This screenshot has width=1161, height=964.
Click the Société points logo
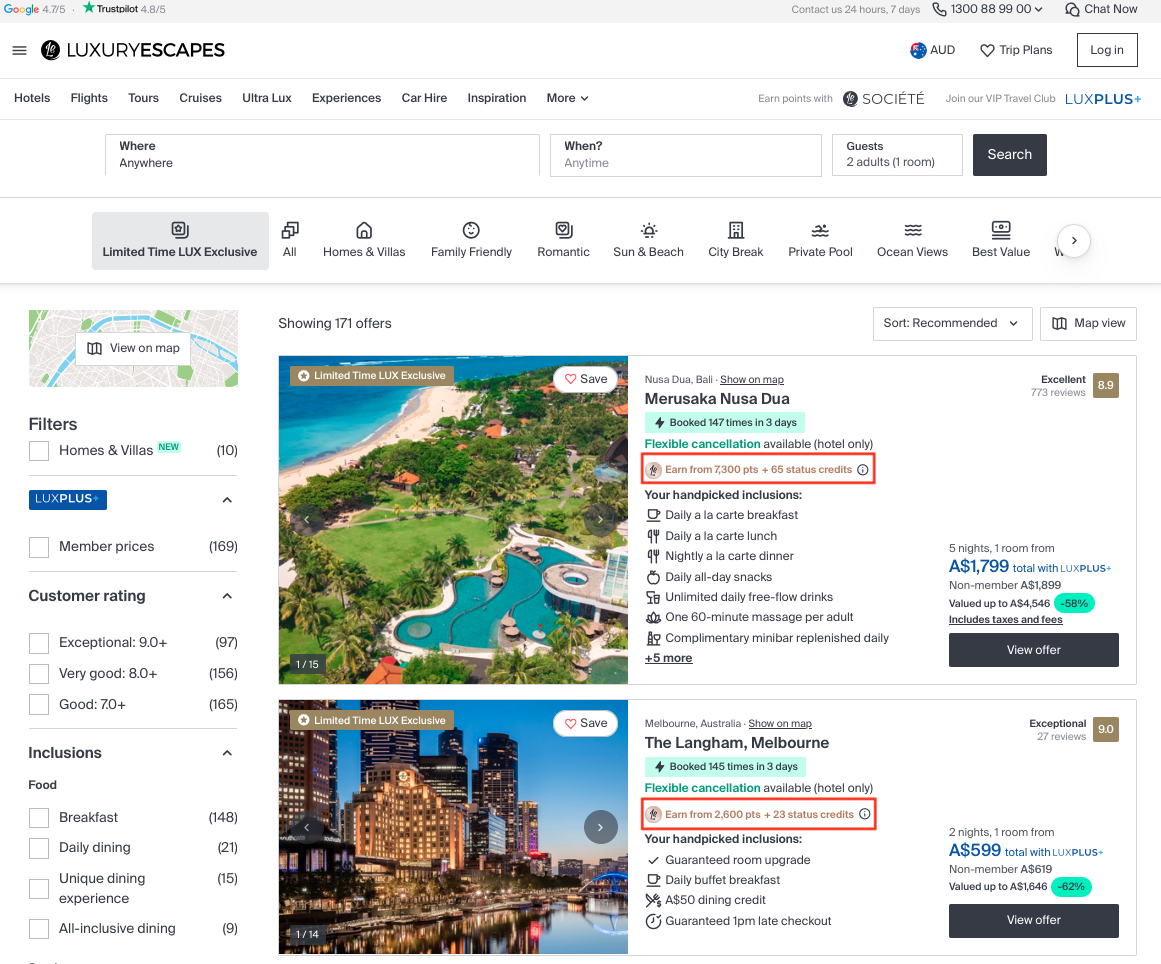tap(883, 98)
